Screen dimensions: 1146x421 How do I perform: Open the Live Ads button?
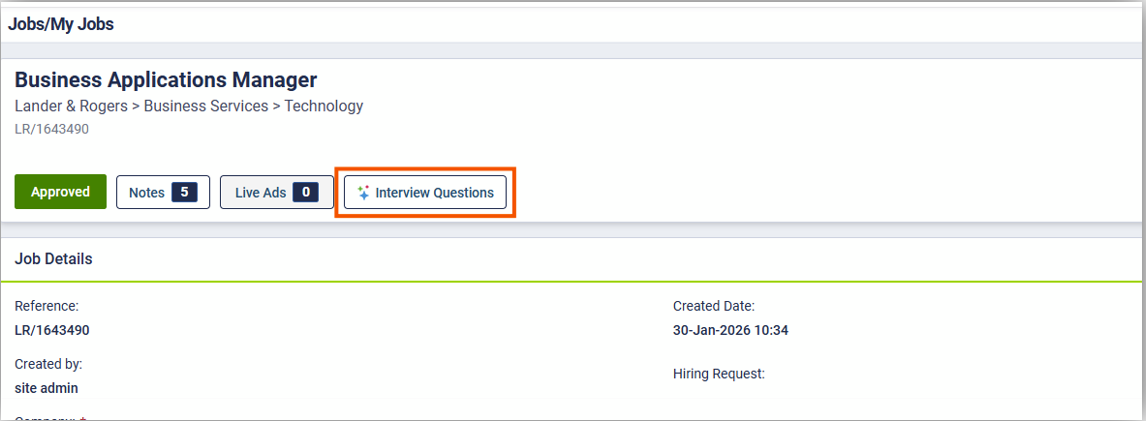coord(260,192)
